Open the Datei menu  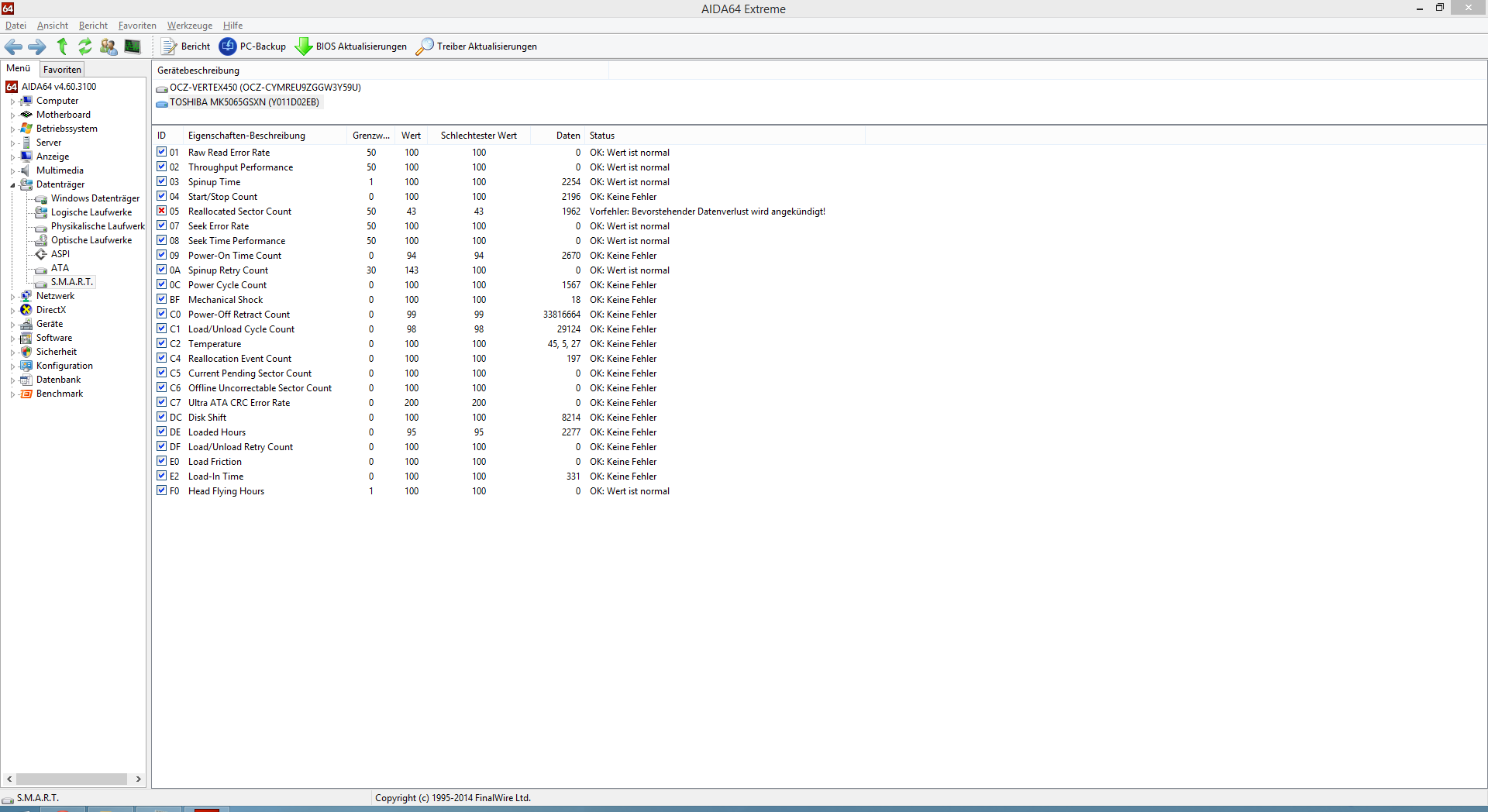(15, 26)
